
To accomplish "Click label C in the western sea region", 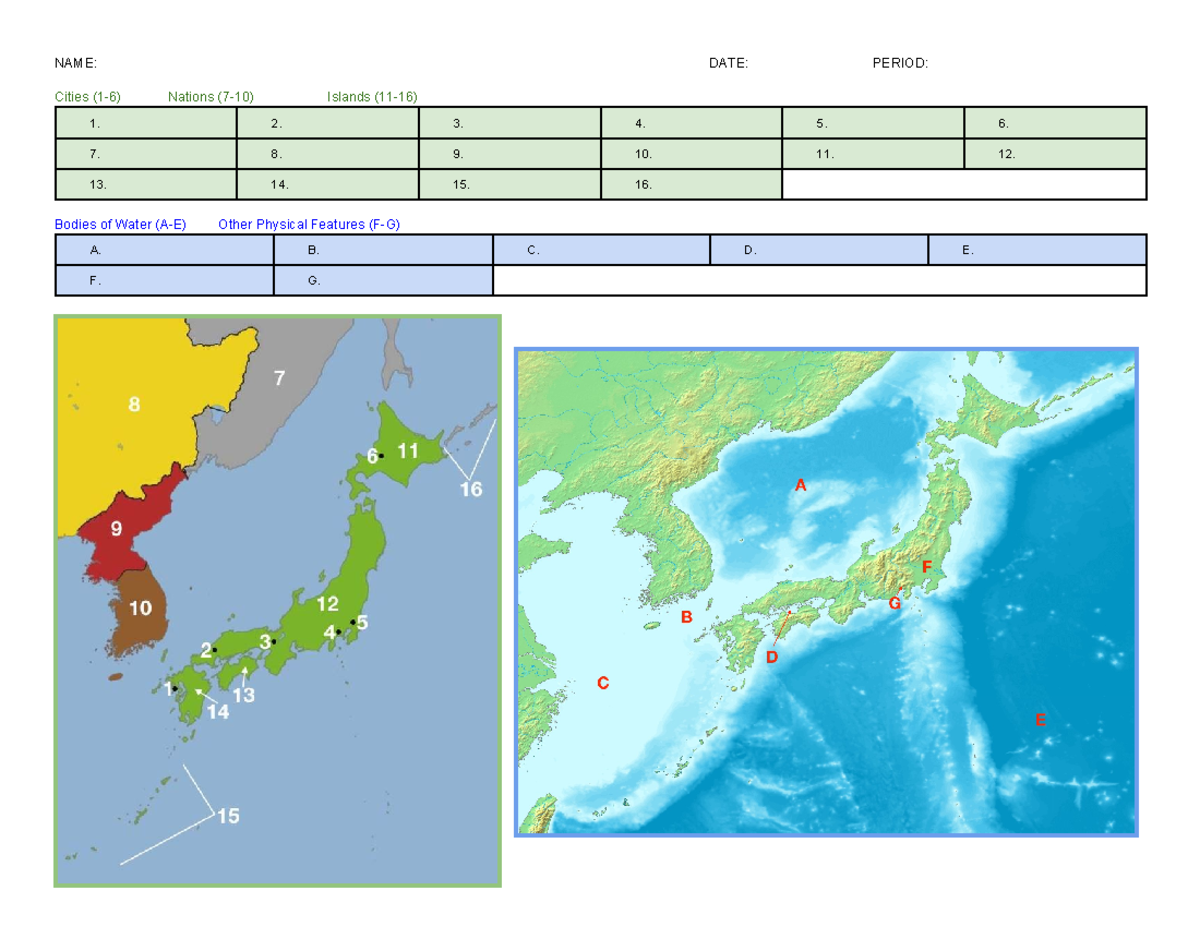I will [603, 684].
